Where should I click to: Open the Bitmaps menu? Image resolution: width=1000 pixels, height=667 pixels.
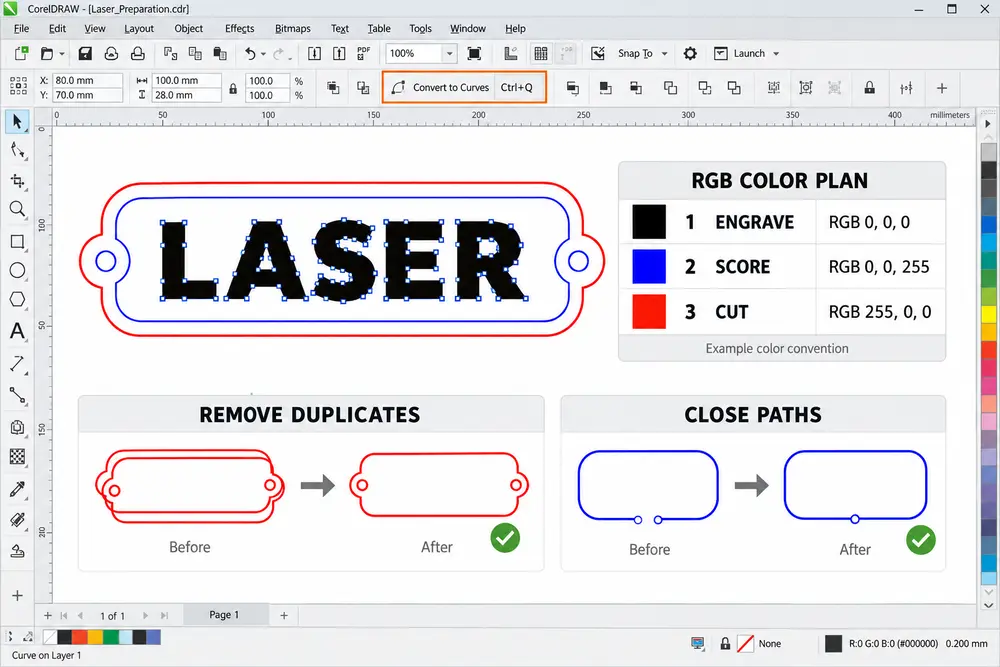pos(293,28)
